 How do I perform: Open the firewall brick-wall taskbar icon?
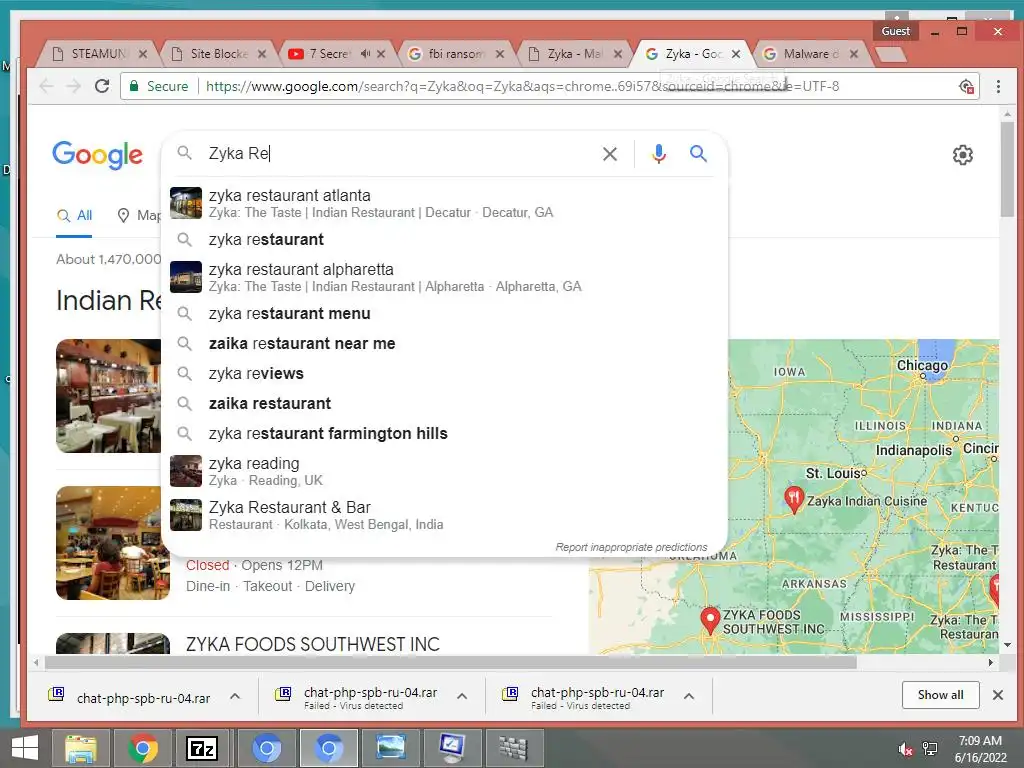pyautogui.click(x=513, y=748)
